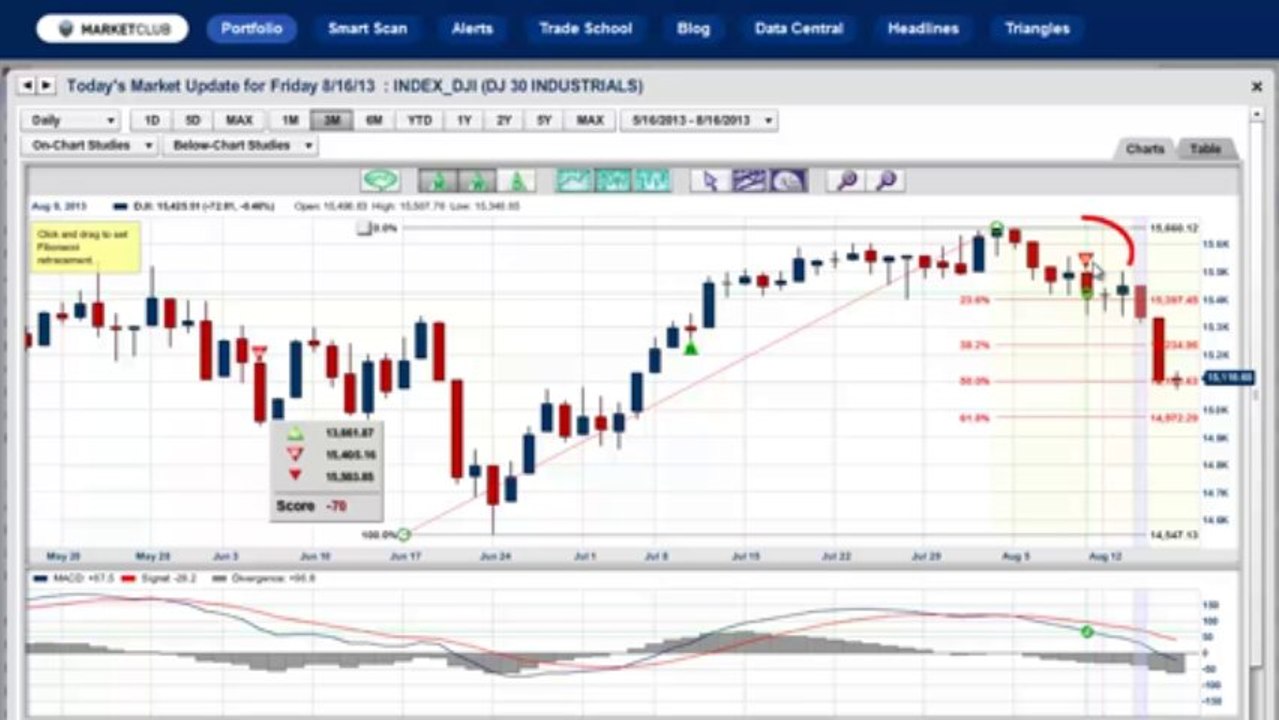
Task: Select the trendline drawing tool icon
Action: [749, 181]
